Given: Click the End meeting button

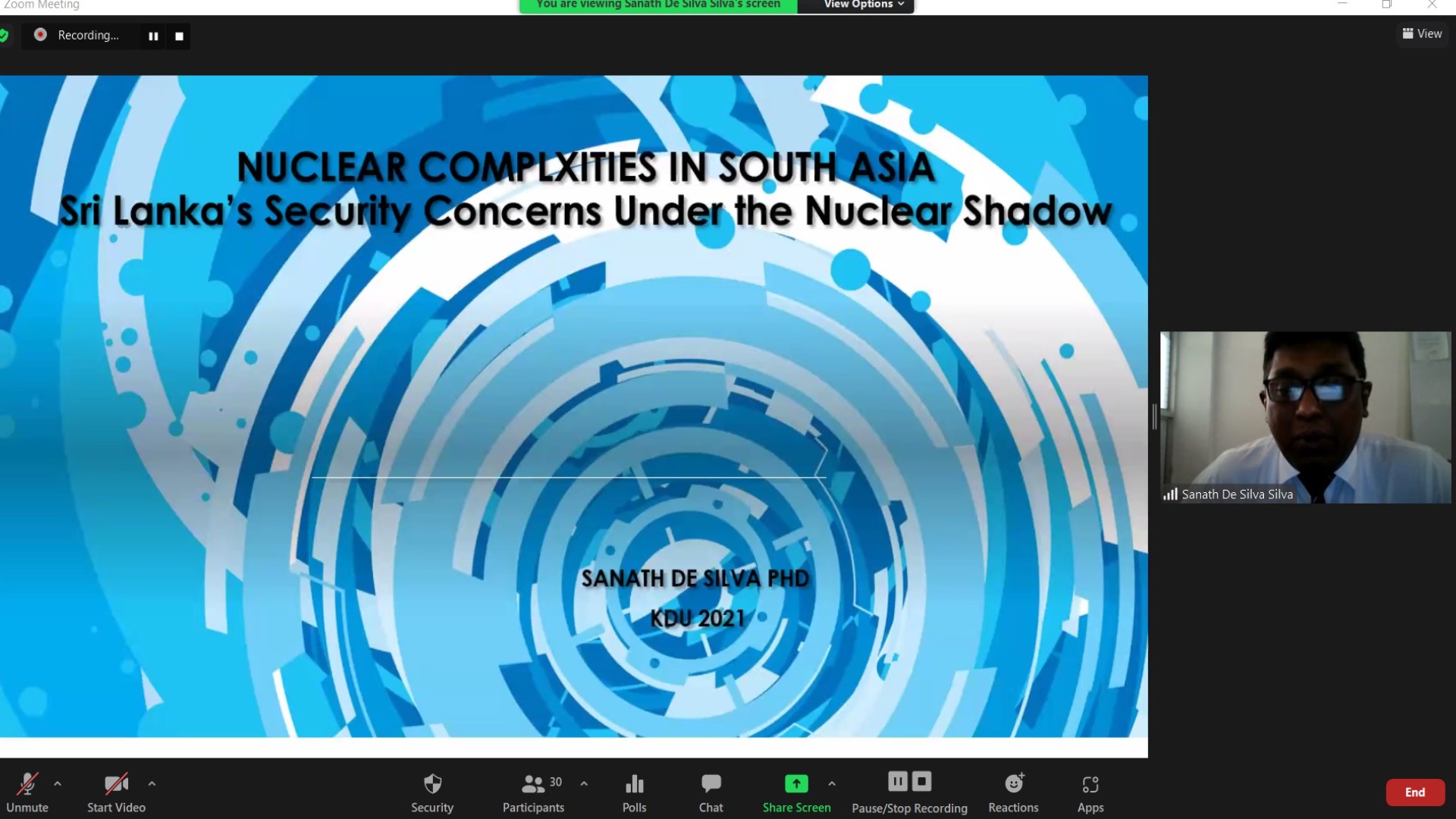Looking at the screenshot, I should pyautogui.click(x=1414, y=791).
